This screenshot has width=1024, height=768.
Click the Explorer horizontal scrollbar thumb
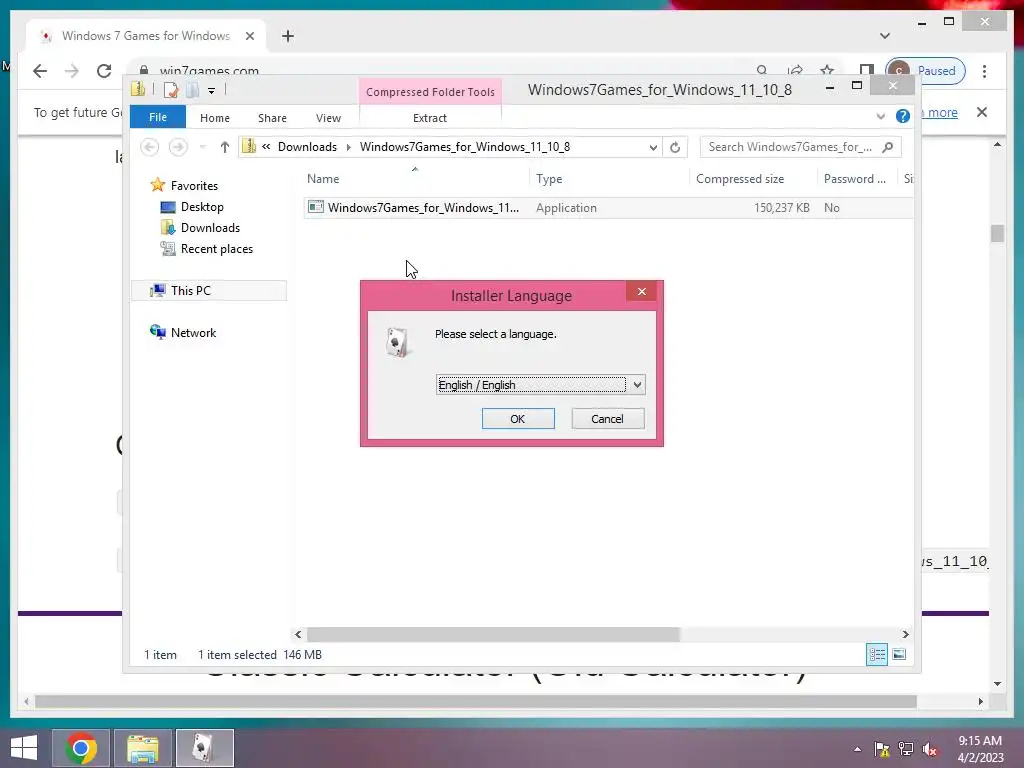tap(493, 634)
